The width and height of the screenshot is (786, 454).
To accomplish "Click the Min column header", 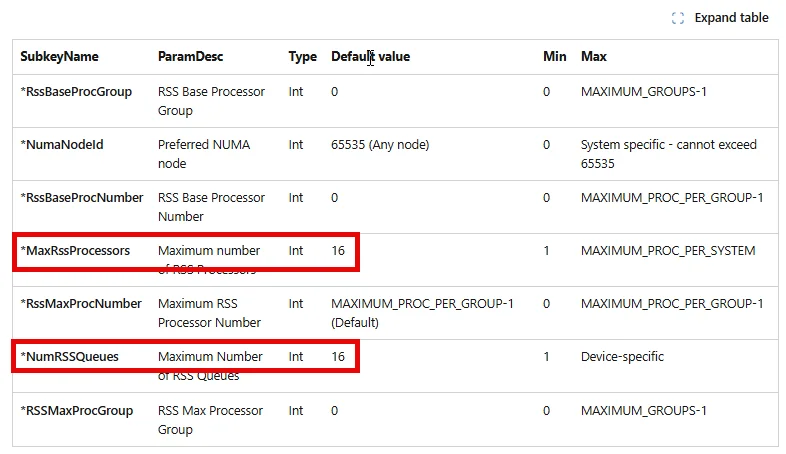I will [x=554, y=57].
